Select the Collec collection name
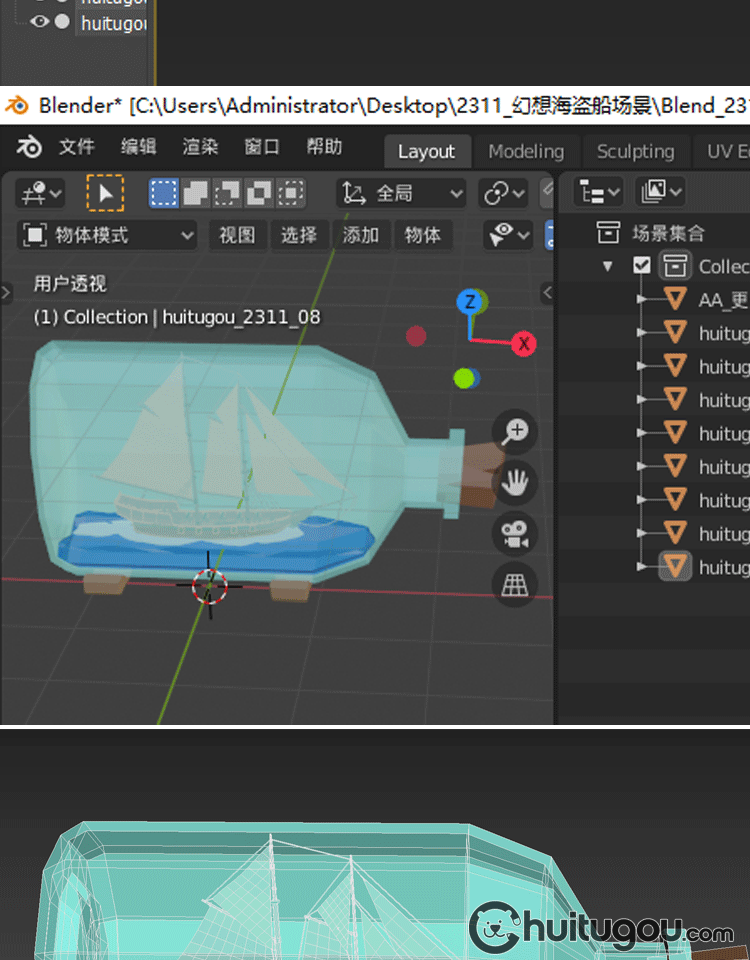Viewport: 750px width, 960px height. (724, 266)
